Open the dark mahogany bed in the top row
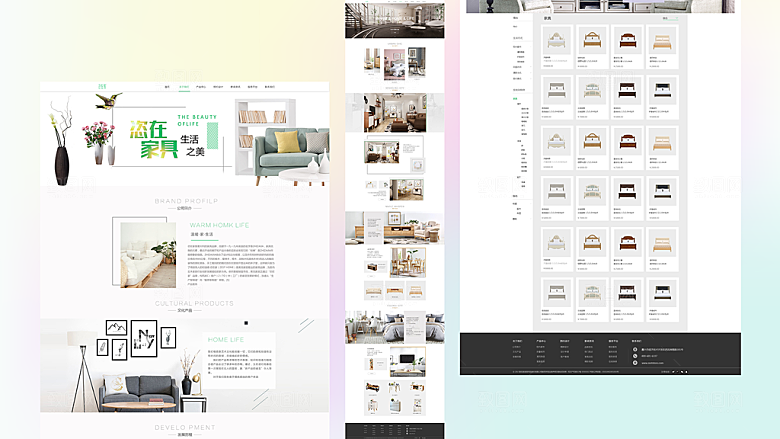This screenshot has width=780, height=439. click(x=627, y=47)
